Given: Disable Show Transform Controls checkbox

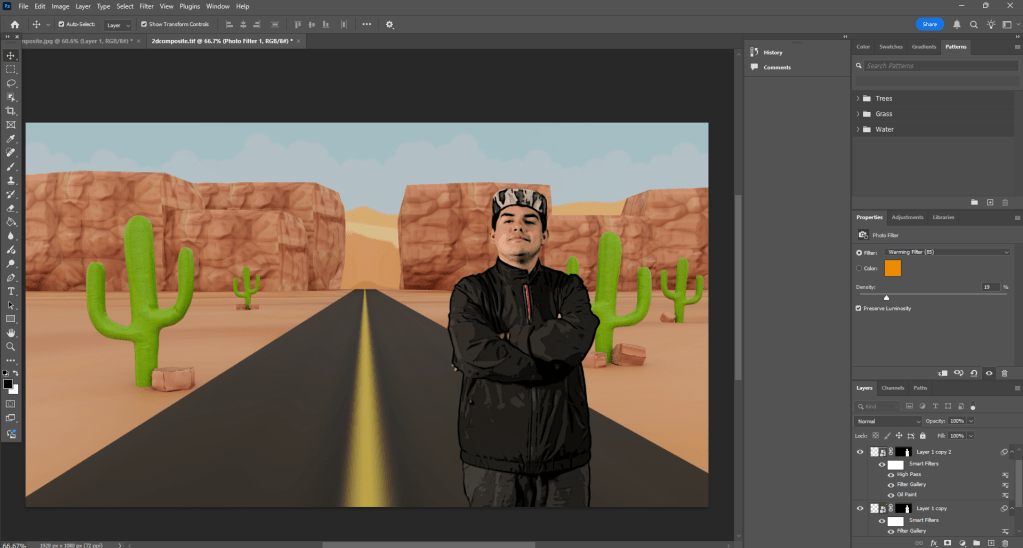Looking at the screenshot, I should [x=143, y=24].
